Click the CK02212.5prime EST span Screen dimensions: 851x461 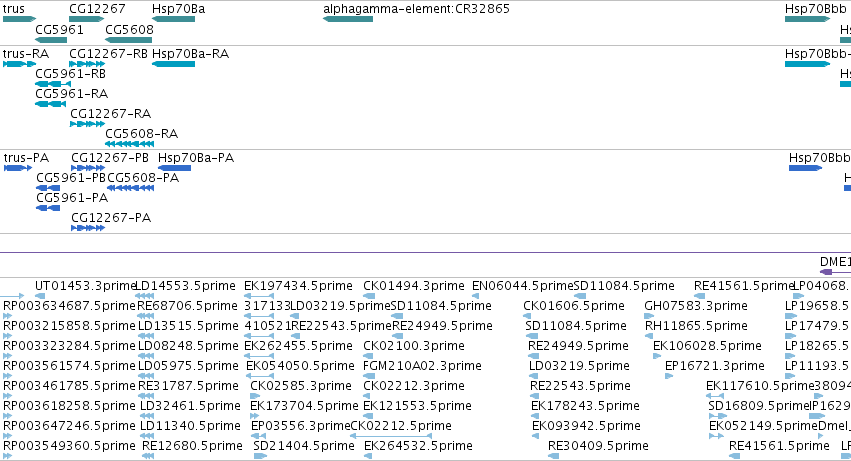[391, 435]
